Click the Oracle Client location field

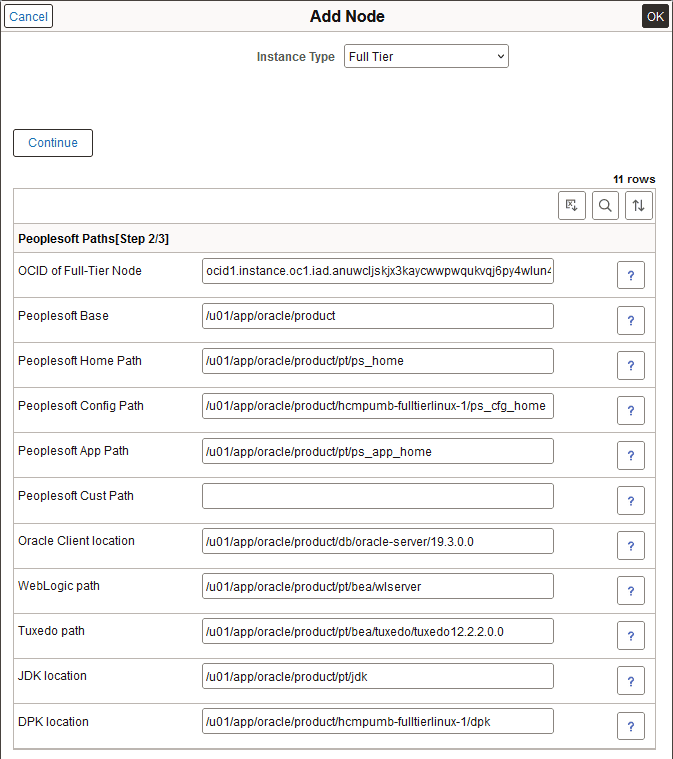378,541
